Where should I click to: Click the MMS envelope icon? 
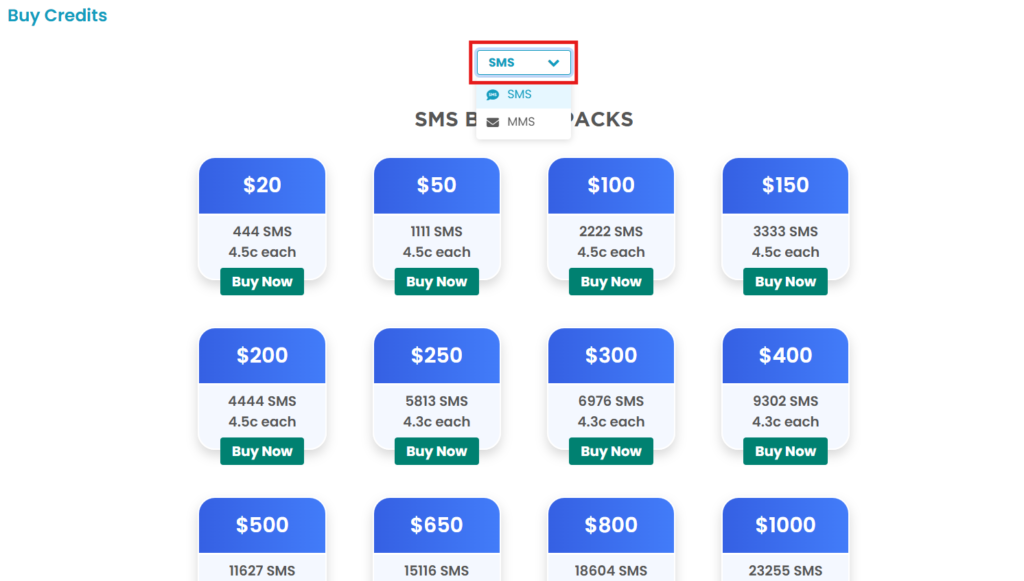492,122
